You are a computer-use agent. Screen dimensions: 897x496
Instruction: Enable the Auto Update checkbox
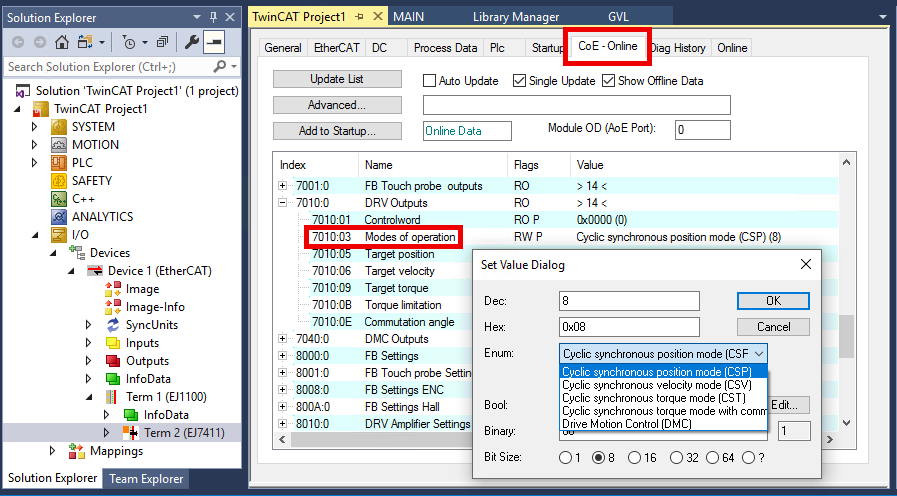430,81
